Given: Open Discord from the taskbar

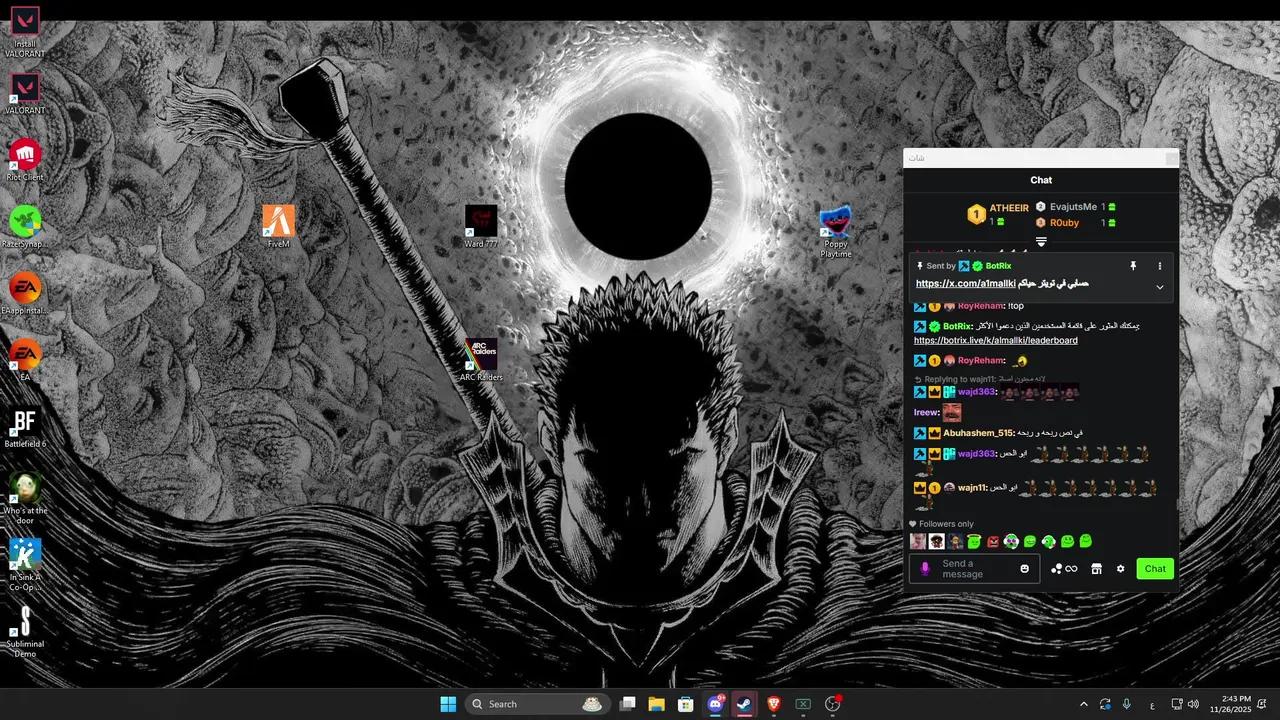Looking at the screenshot, I should click(715, 704).
